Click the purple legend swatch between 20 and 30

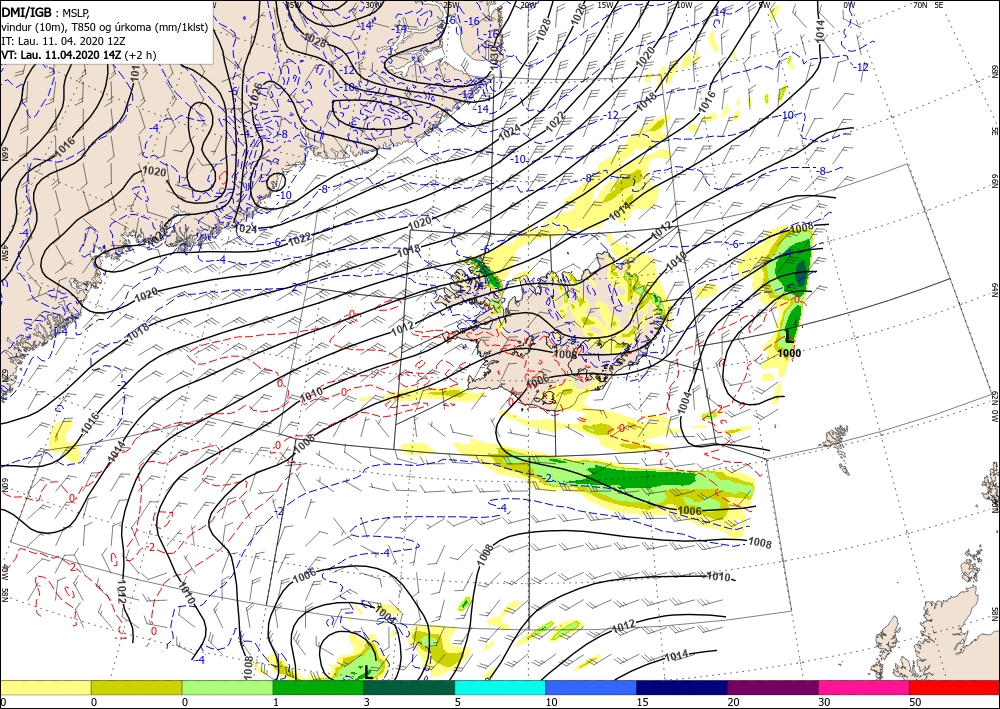click(772, 687)
